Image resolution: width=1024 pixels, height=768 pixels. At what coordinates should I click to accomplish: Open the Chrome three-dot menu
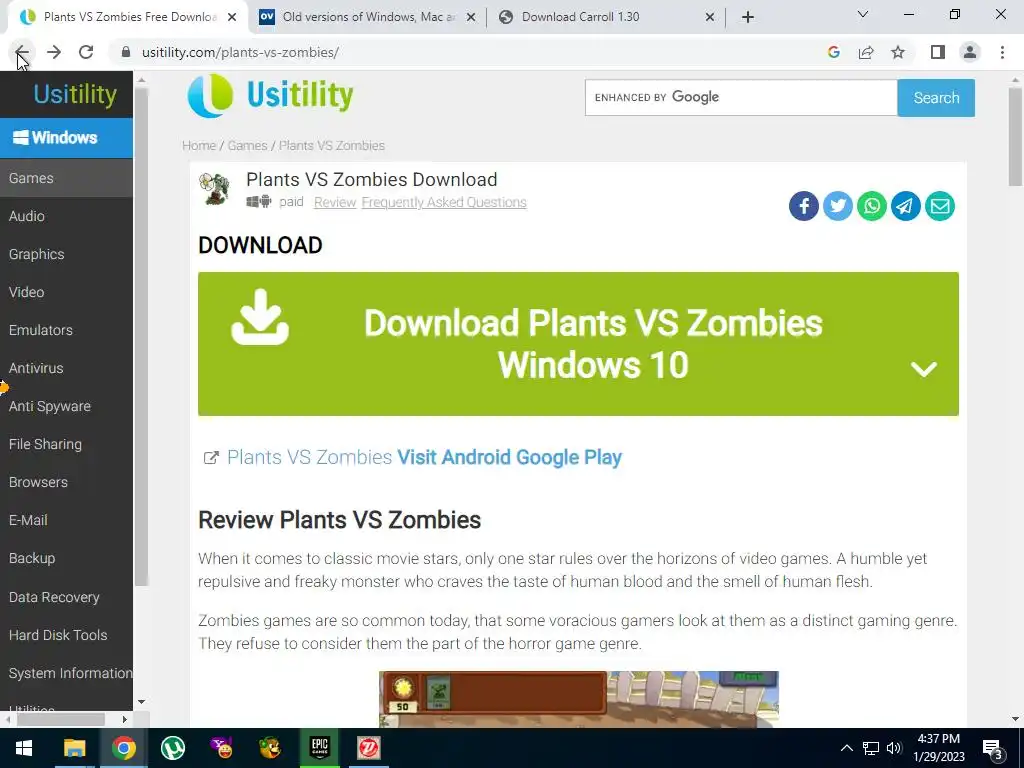pyautogui.click(x=1002, y=52)
